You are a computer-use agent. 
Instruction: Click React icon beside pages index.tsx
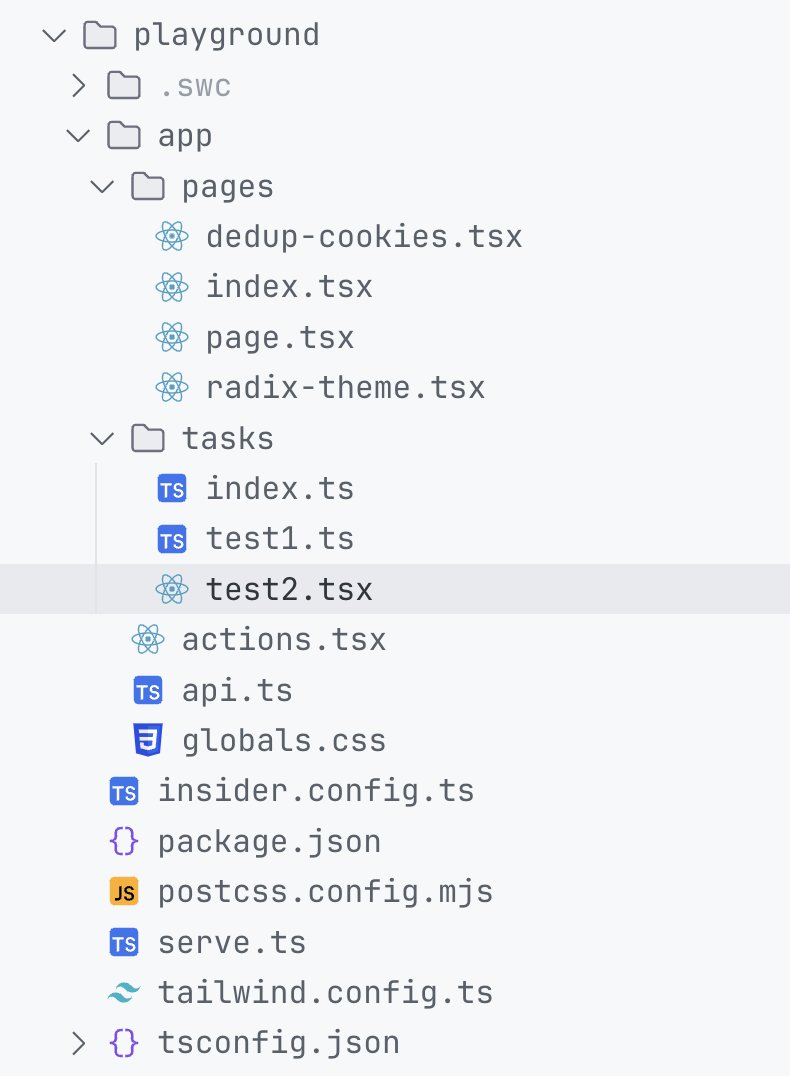[172, 287]
